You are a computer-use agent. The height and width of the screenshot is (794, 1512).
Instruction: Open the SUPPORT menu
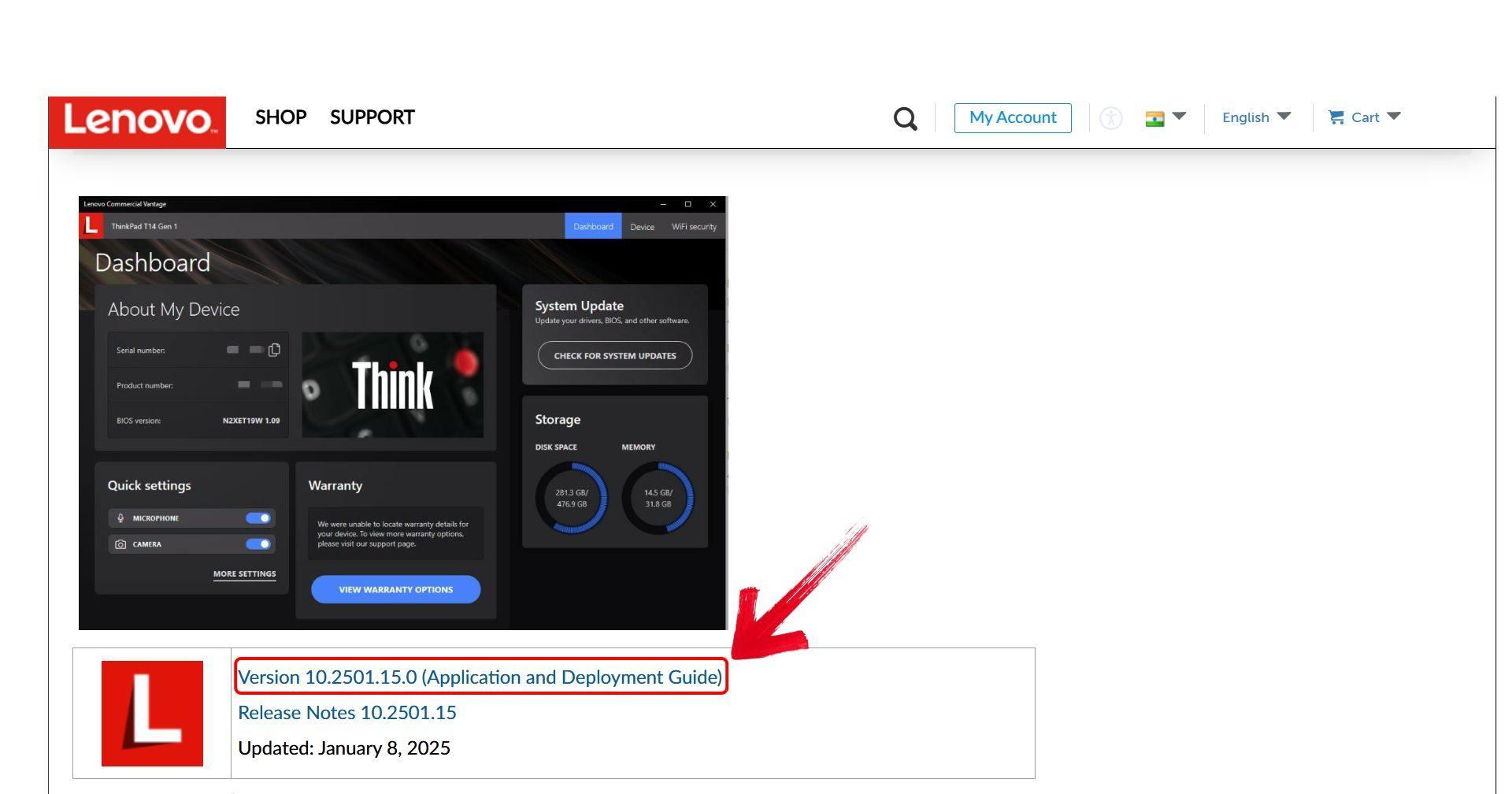[x=372, y=117]
